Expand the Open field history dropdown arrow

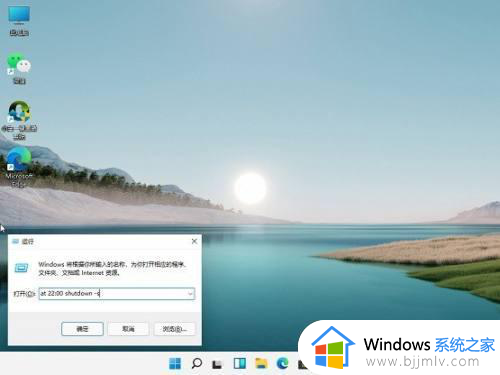point(190,294)
